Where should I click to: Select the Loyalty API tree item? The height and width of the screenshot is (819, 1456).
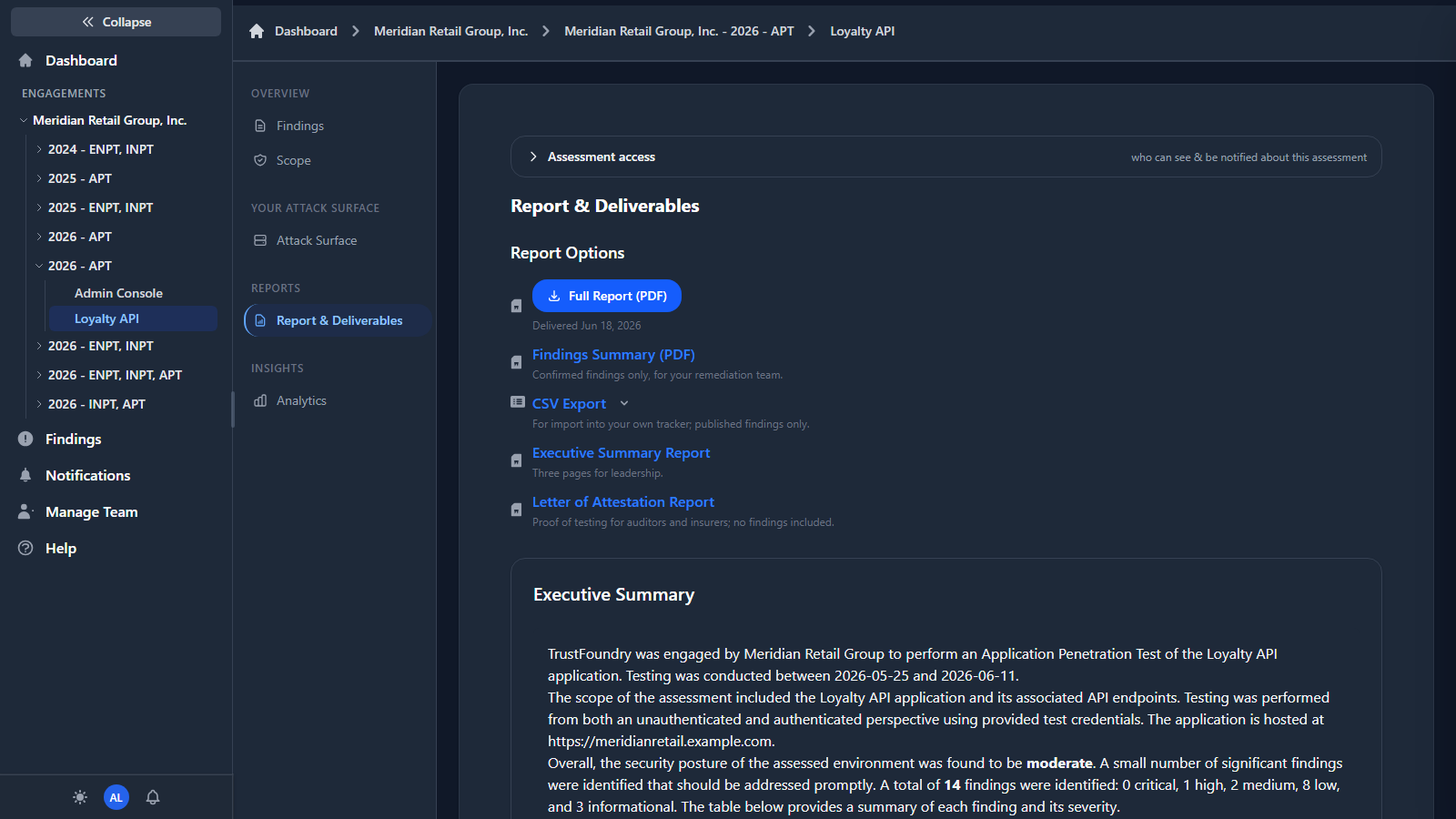coord(133,318)
